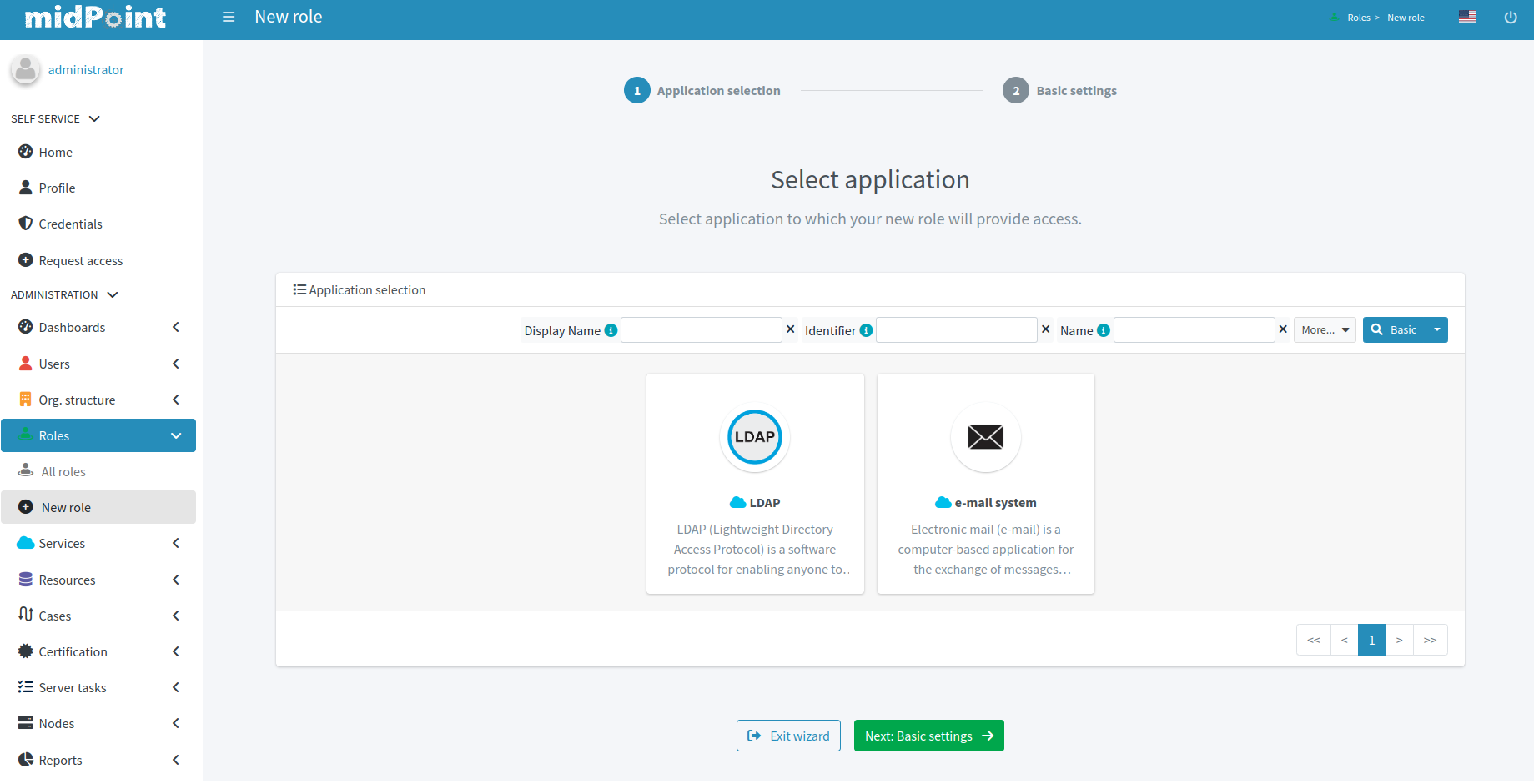Select the Home icon in sidebar
The height and width of the screenshot is (784, 1534).
[x=25, y=152]
